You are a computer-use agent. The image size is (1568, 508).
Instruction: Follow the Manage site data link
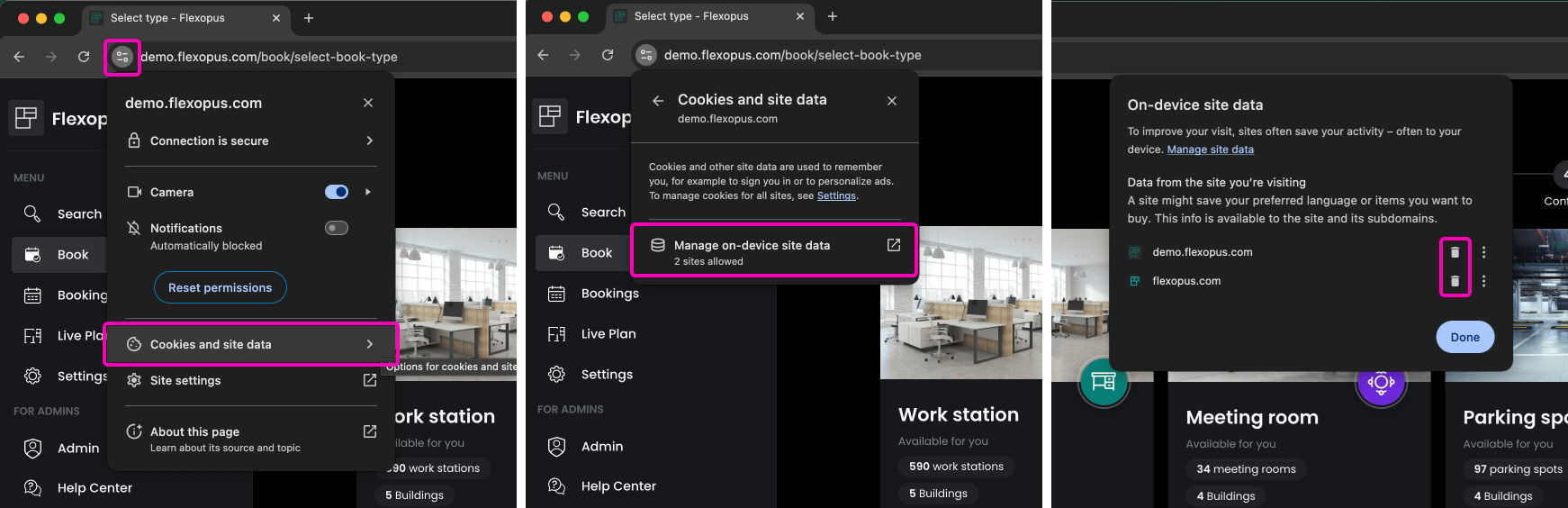pos(1210,150)
